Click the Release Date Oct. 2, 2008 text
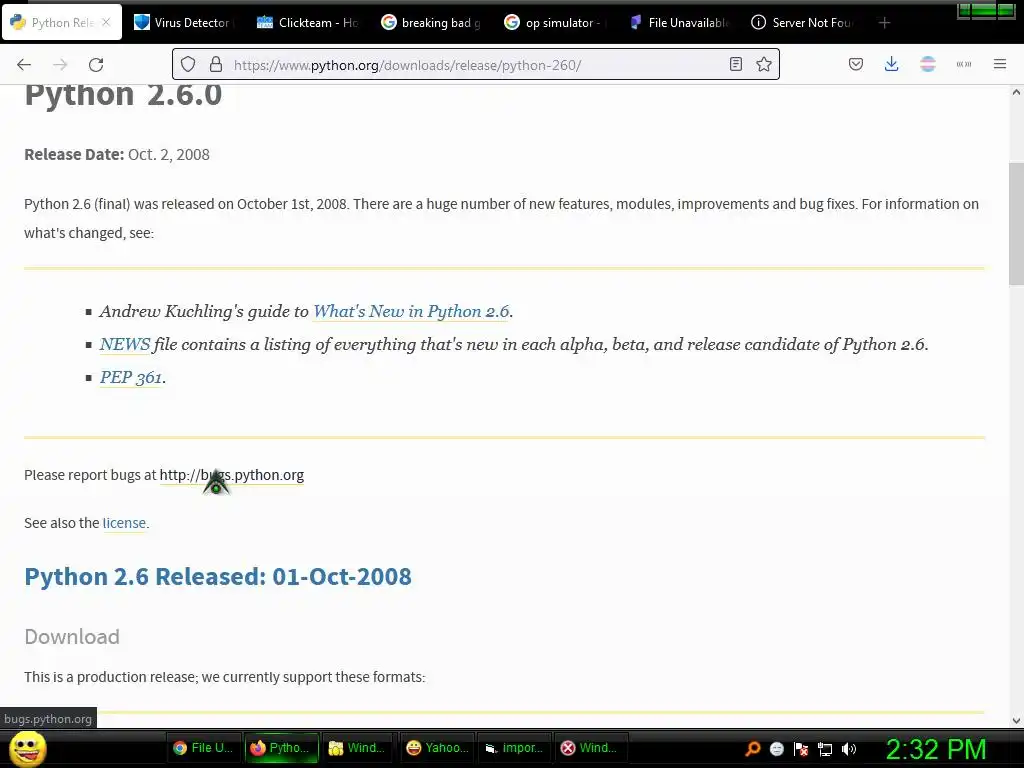Screen dimensions: 1024x768 [117, 155]
